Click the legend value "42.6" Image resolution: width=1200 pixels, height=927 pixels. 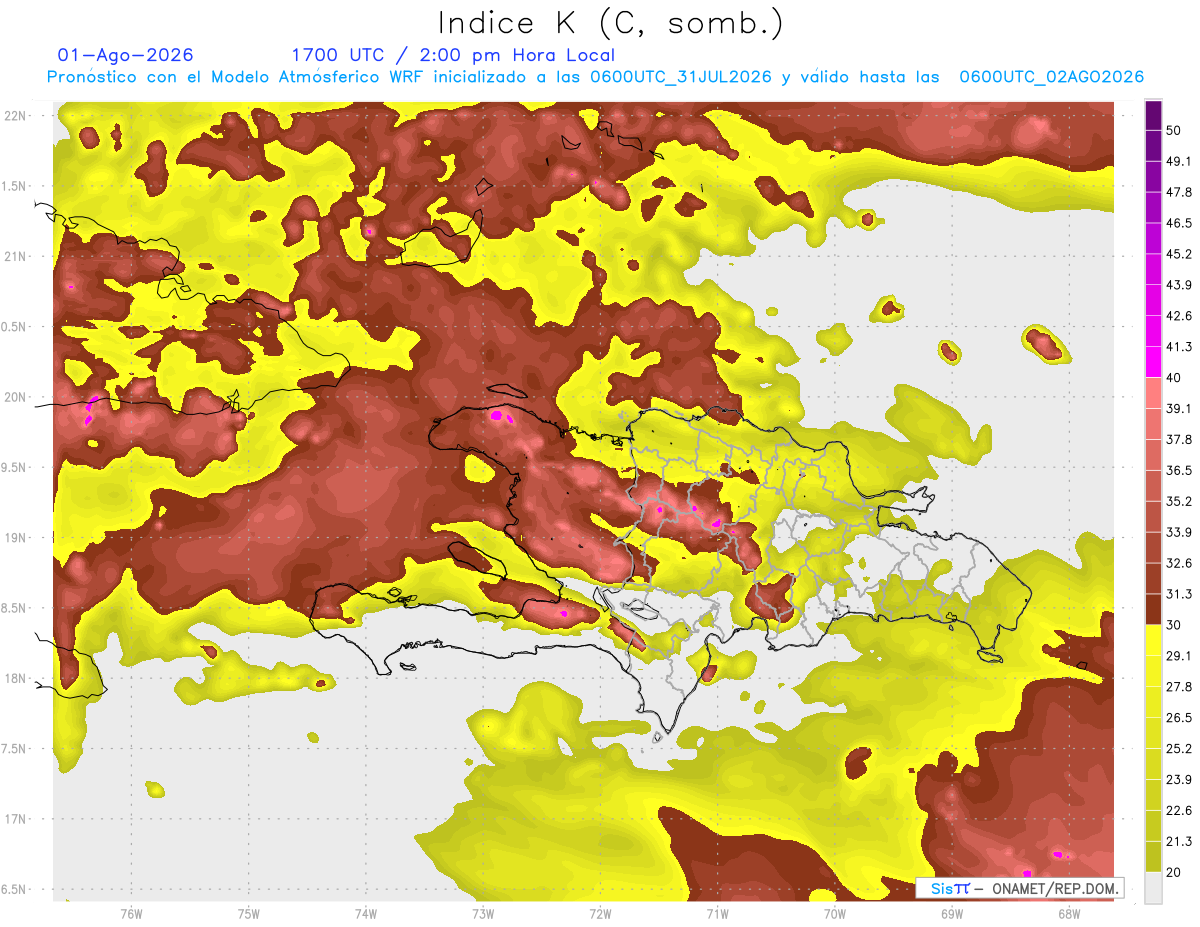coord(1179,316)
